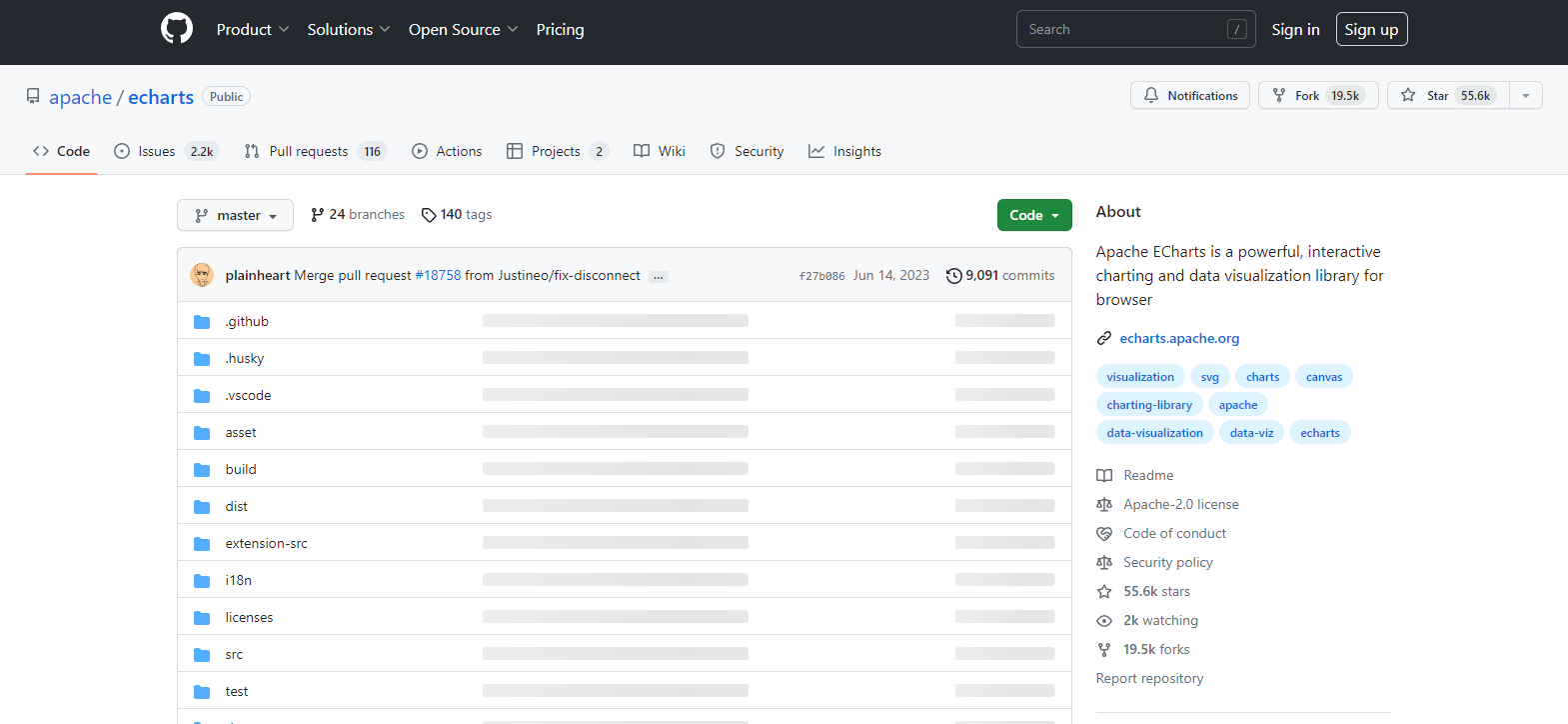Open the Insights tab
The width and height of the screenshot is (1568, 724).
coord(845,151)
